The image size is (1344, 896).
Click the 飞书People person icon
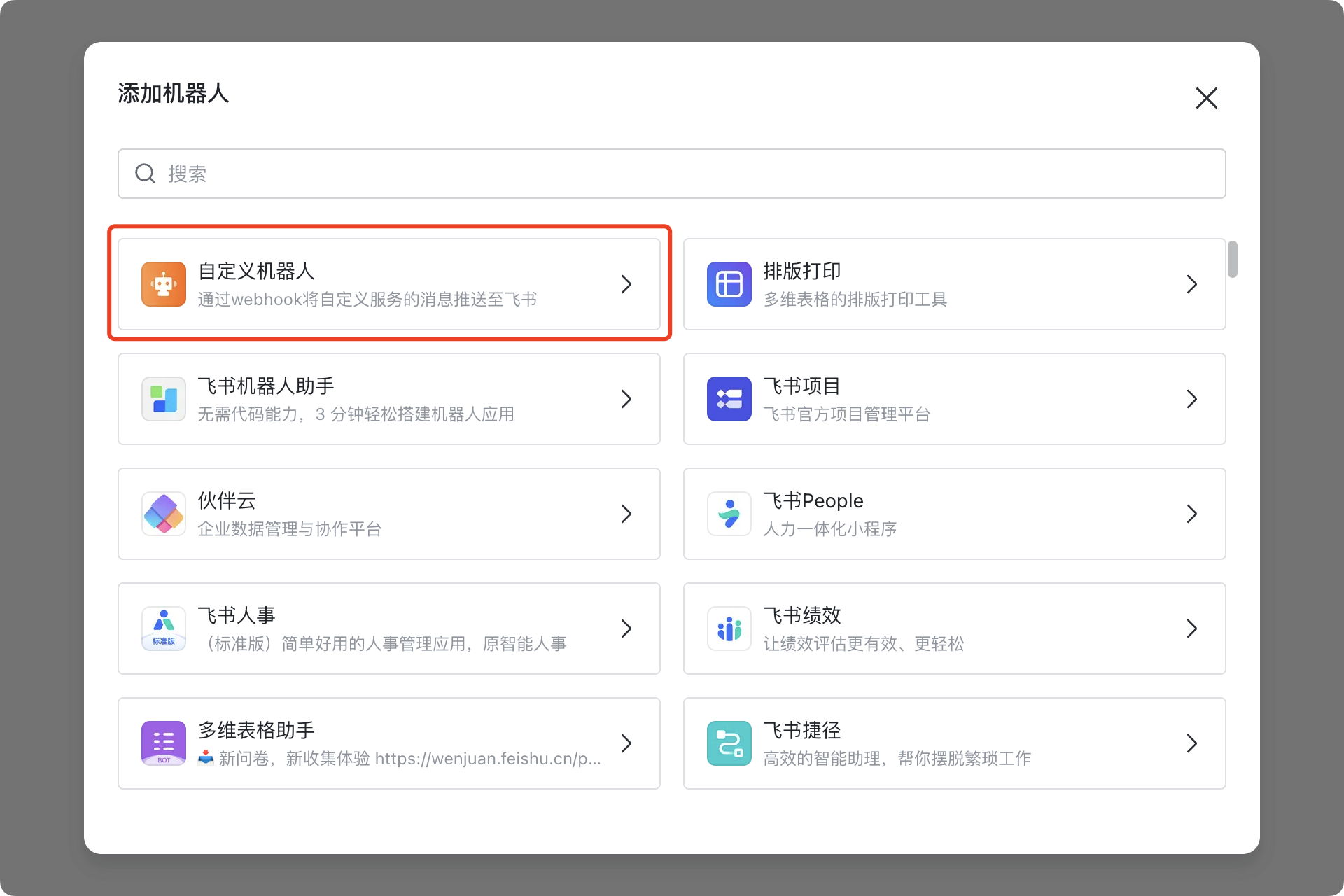pyautogui.click(x=729, y=514)
